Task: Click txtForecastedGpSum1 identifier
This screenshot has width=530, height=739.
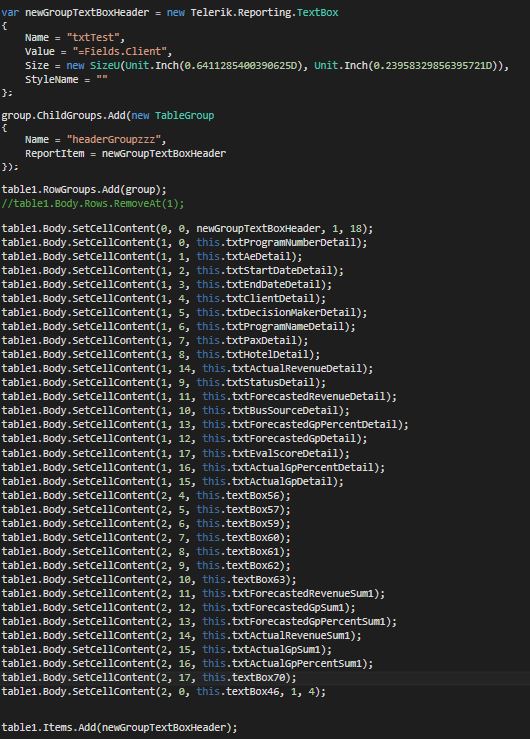Action: pos(288,608)
